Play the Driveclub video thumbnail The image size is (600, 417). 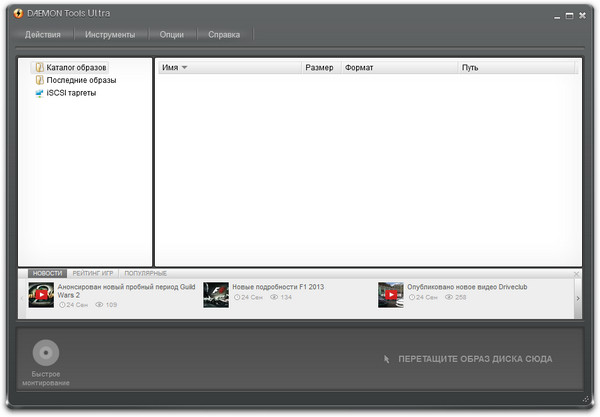[x=391, y=294]
